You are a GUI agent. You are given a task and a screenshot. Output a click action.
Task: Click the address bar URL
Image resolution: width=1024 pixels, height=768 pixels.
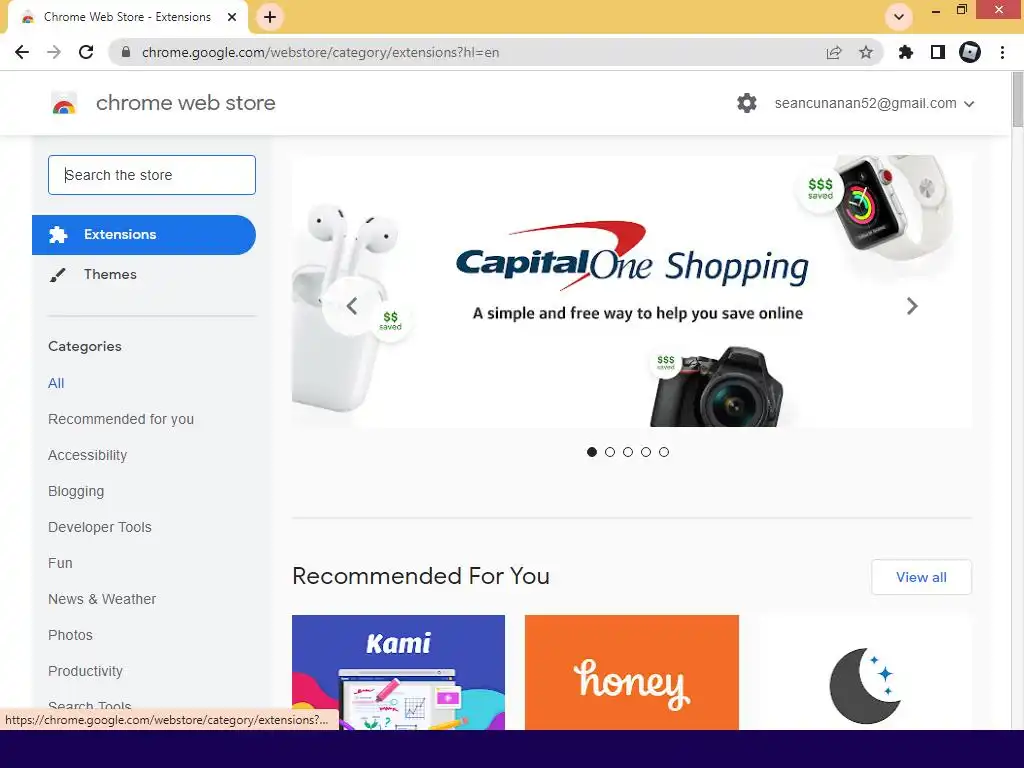[x=320, y=52]
